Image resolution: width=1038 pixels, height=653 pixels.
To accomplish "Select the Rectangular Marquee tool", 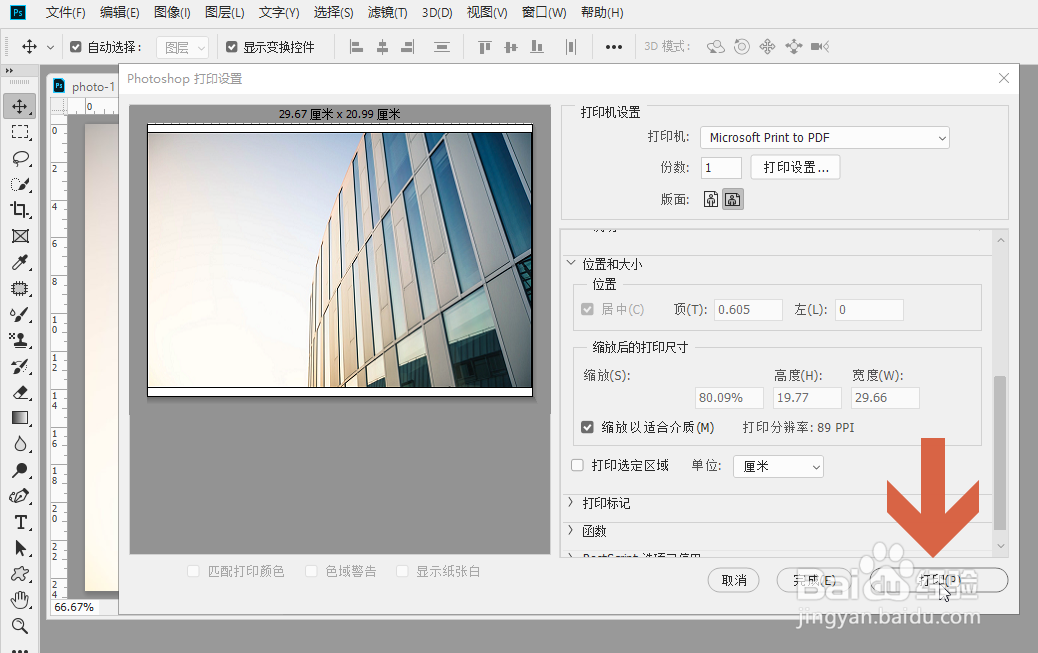I will coord(20,132).
